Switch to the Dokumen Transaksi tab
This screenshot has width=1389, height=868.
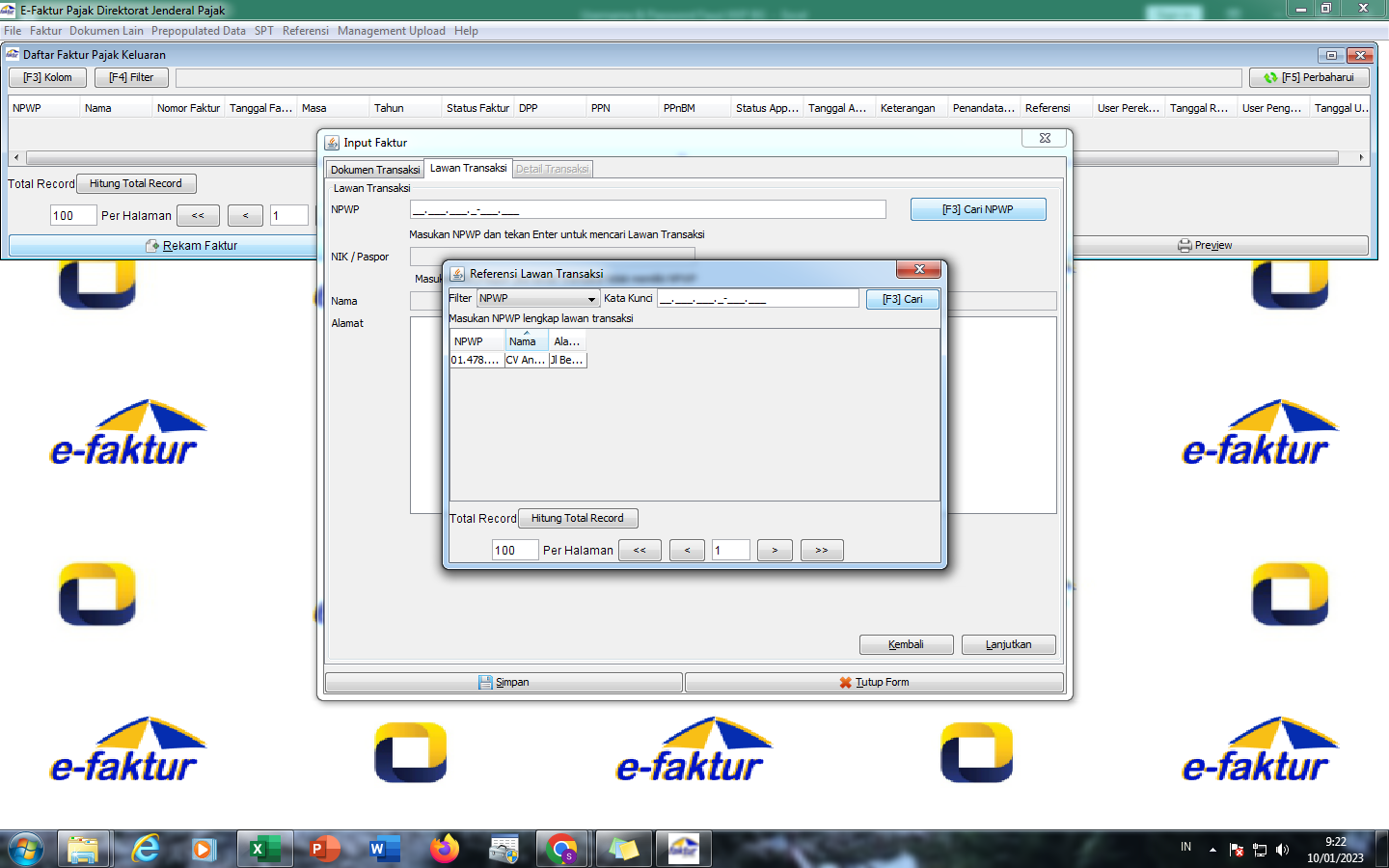click(x=375, y=170)
